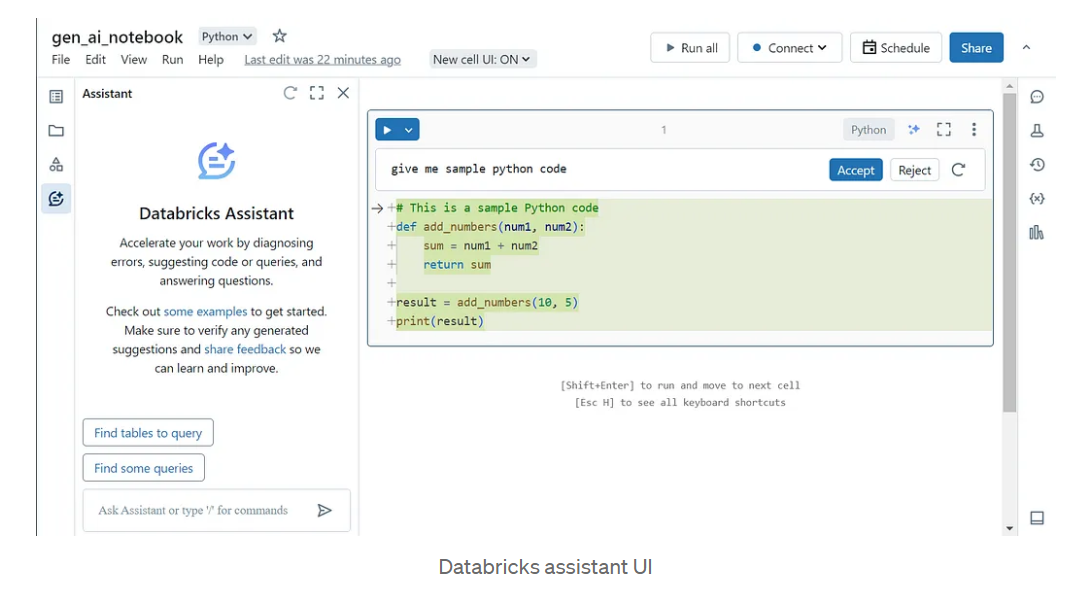The image size is (1073, 611).
Task: Accept the generated code suggestion
Action: click(855, 170)
